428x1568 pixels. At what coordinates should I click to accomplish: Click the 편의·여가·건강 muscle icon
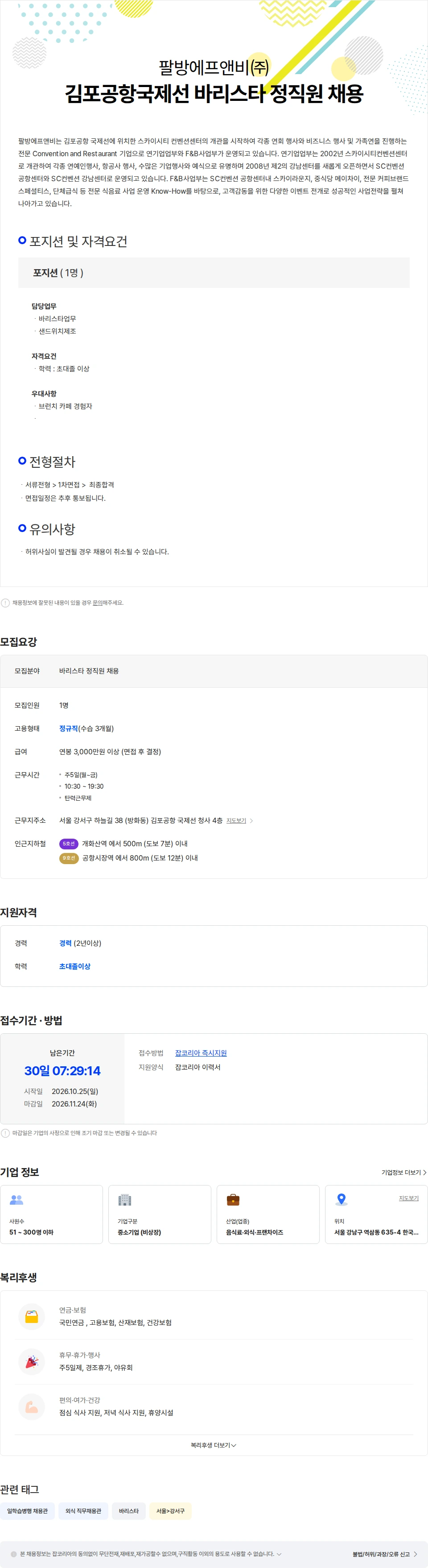pyautogui.click(x=32, y=1406)
